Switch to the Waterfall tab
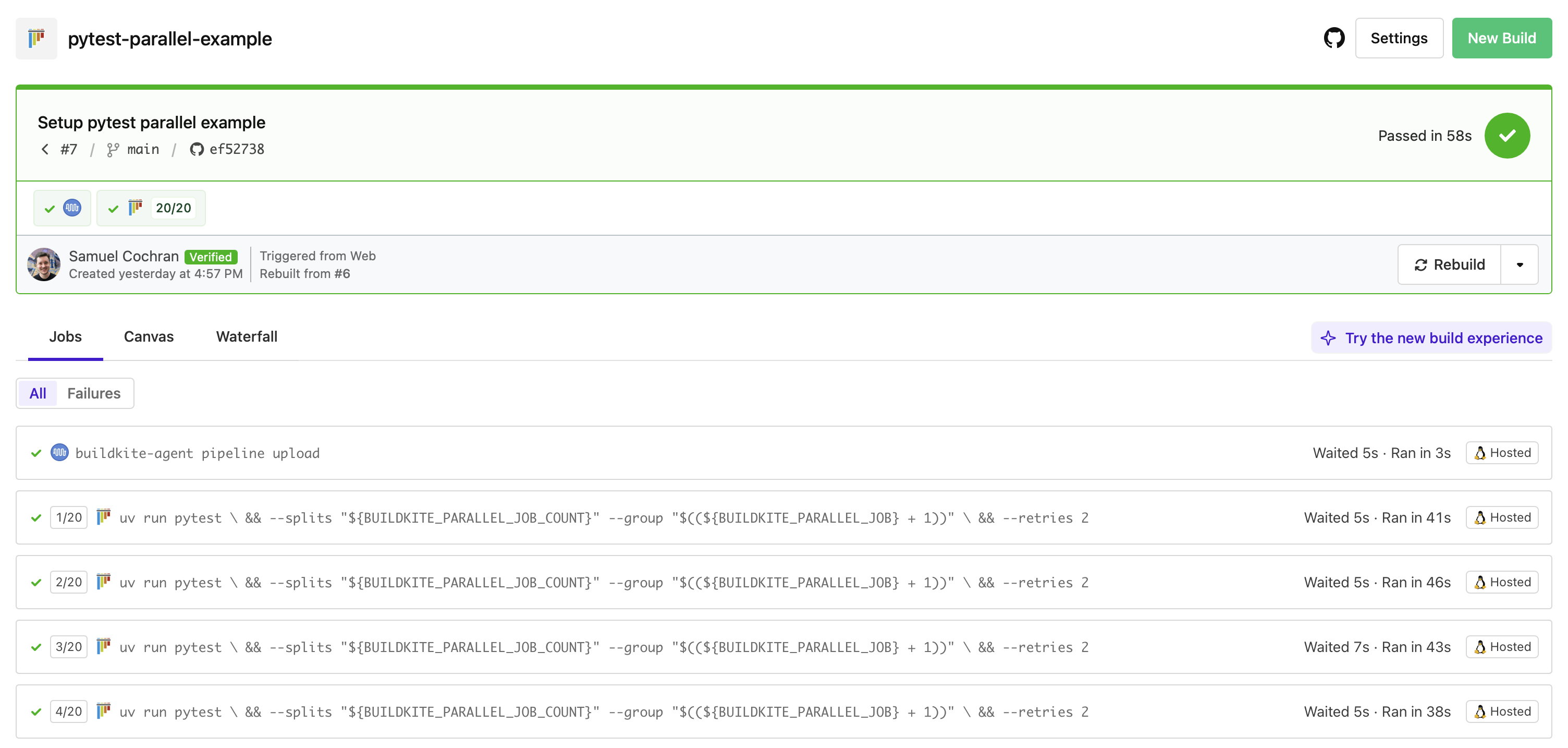Viewport: 1568px width, 748px height. coord(247,337)
